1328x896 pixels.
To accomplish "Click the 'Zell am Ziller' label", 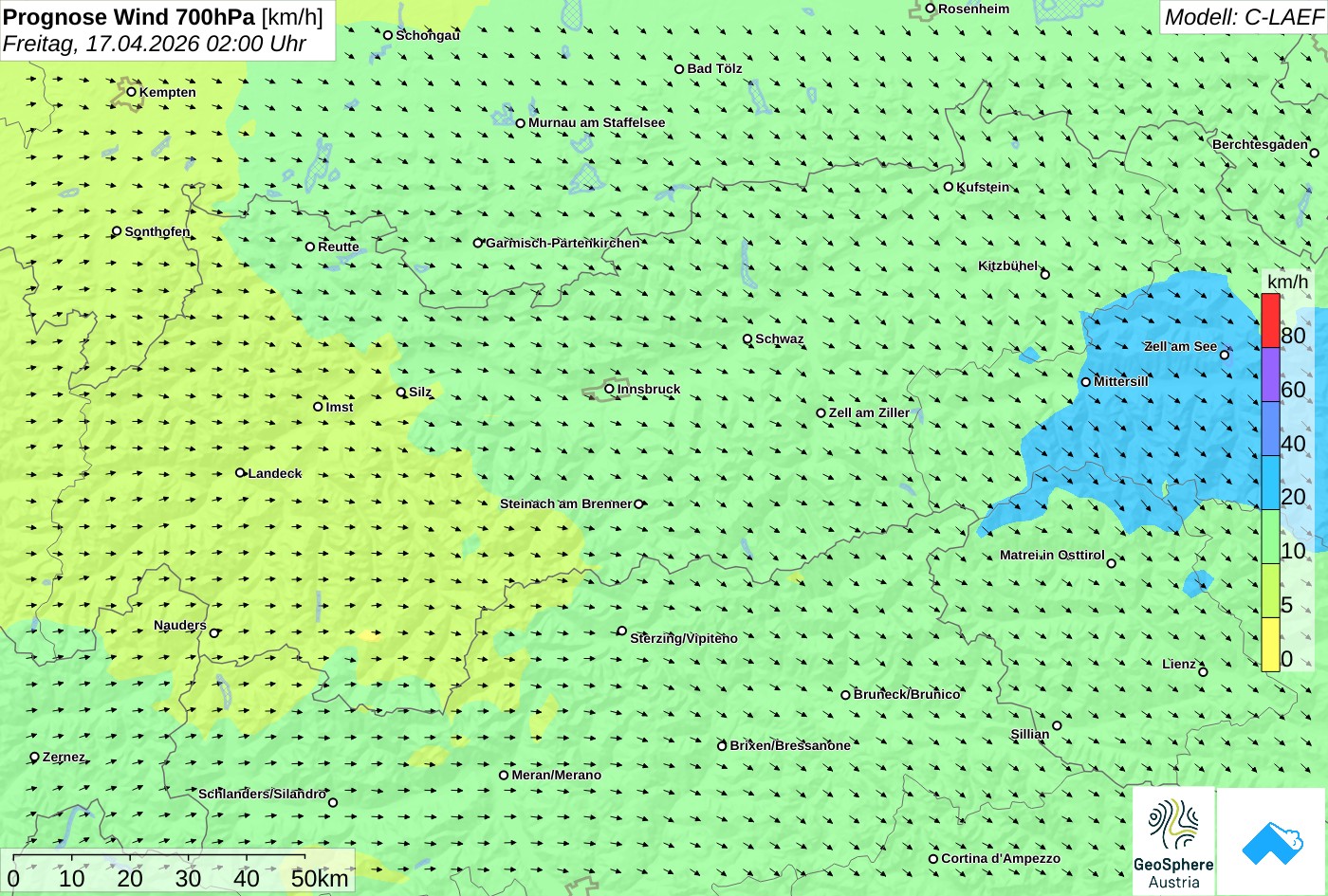I will pyautogui.click(x=869, y=412).
